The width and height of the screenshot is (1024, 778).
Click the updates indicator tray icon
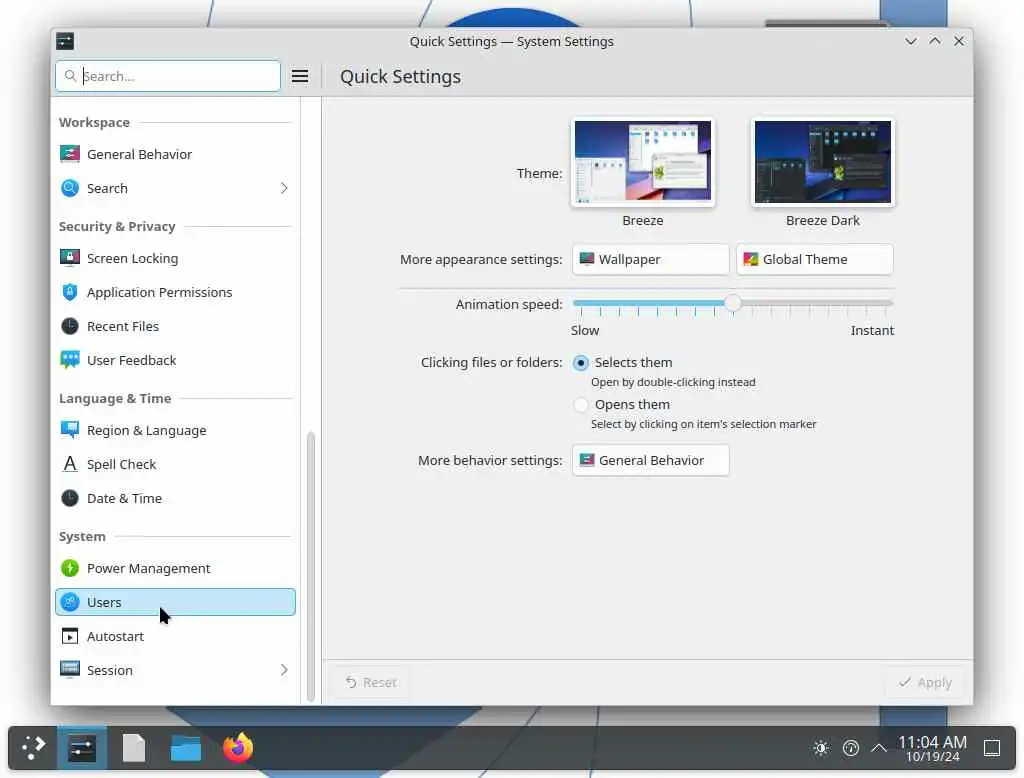click(x=851, y=749)
